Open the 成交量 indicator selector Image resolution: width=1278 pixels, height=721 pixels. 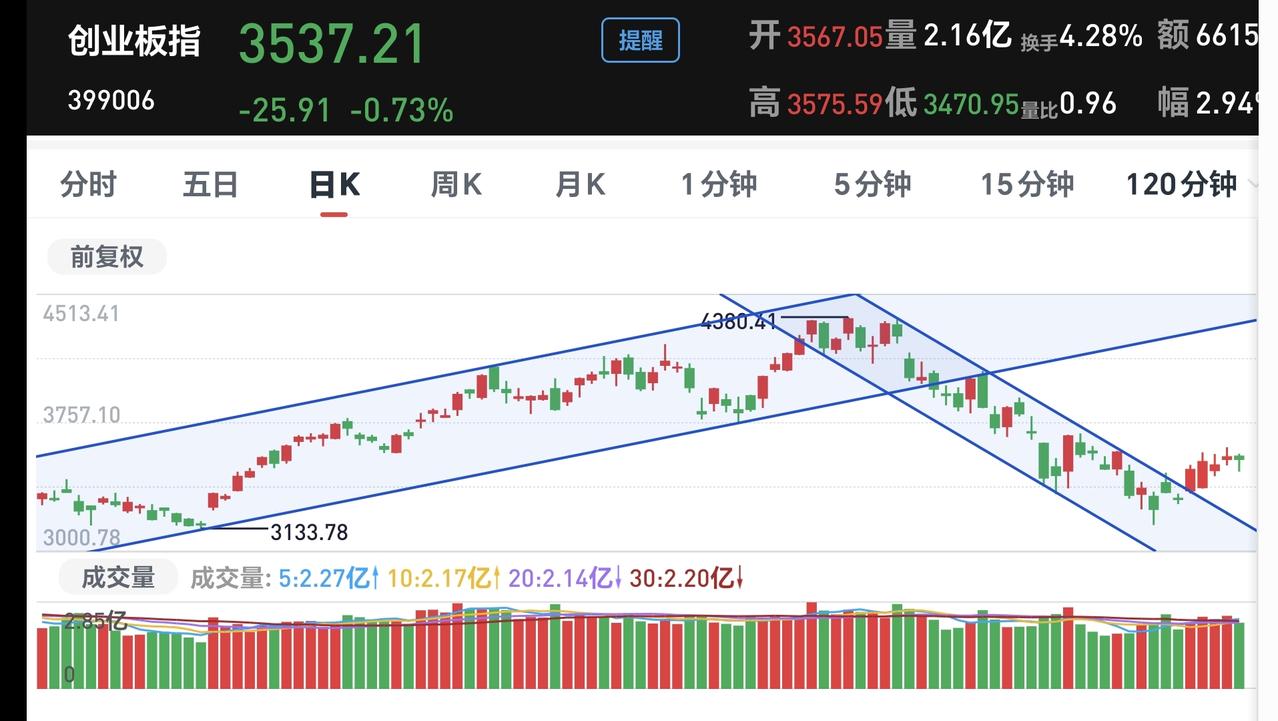click(117, 577)
